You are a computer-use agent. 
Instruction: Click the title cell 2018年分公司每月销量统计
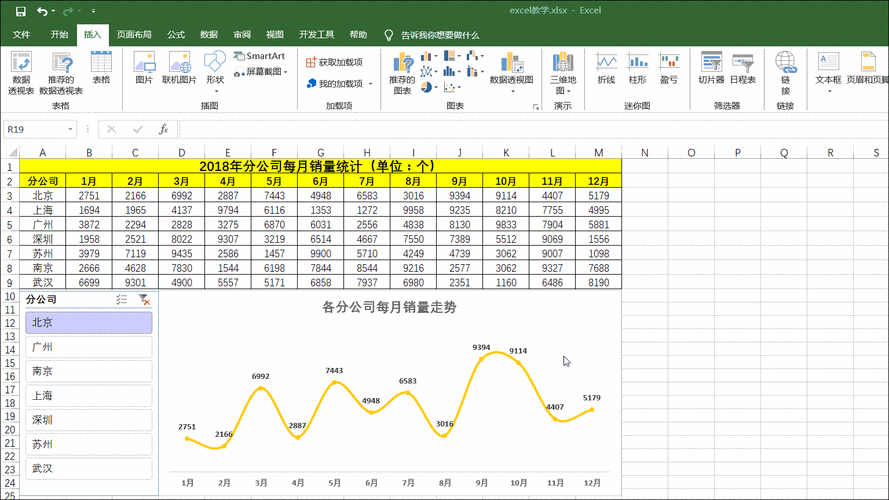320,166
